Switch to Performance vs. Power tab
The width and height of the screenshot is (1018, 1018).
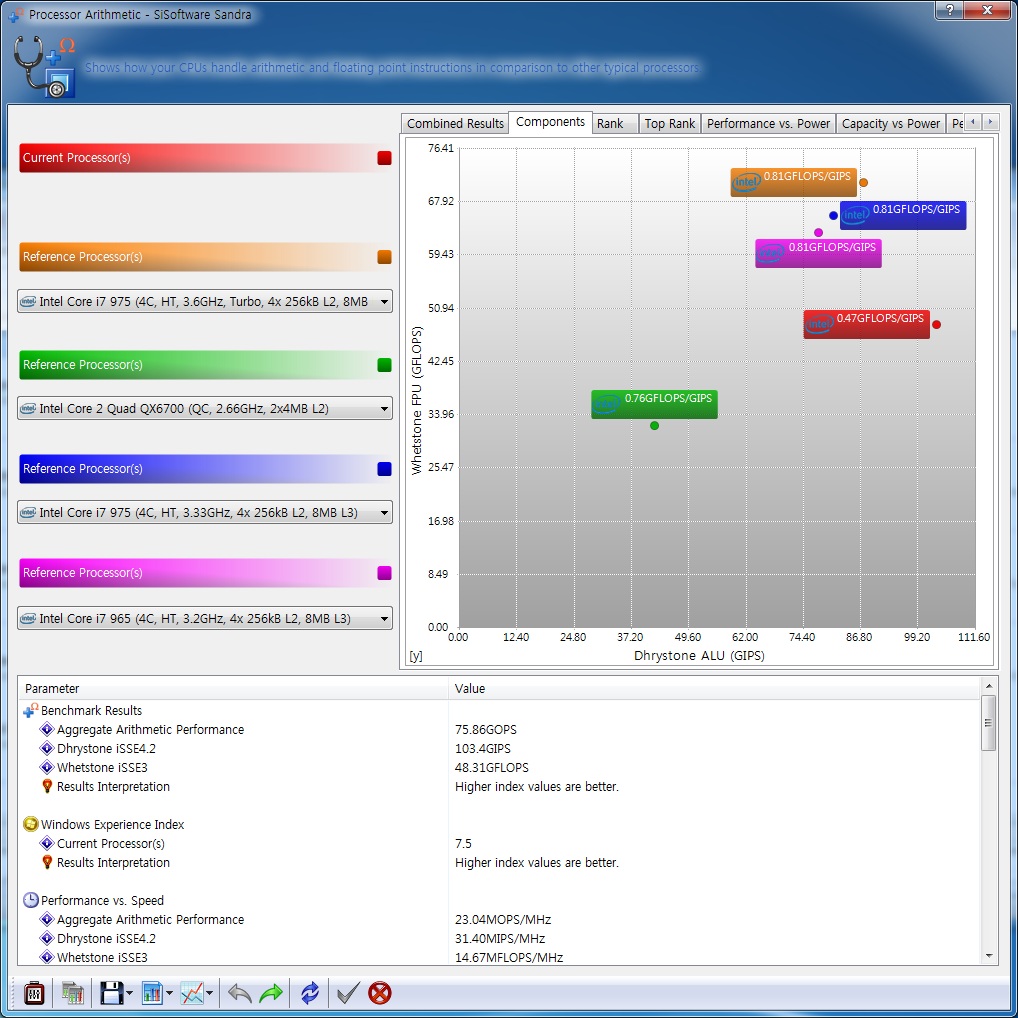[768, 123]
